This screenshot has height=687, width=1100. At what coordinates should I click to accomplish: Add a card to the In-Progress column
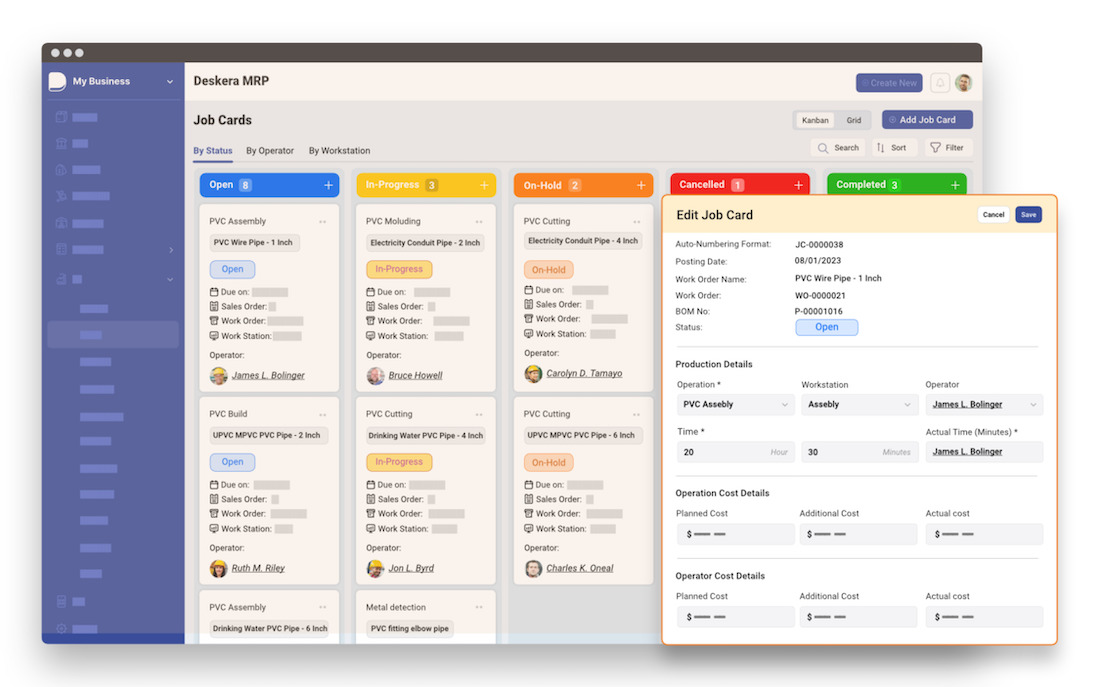click(484, 185)
